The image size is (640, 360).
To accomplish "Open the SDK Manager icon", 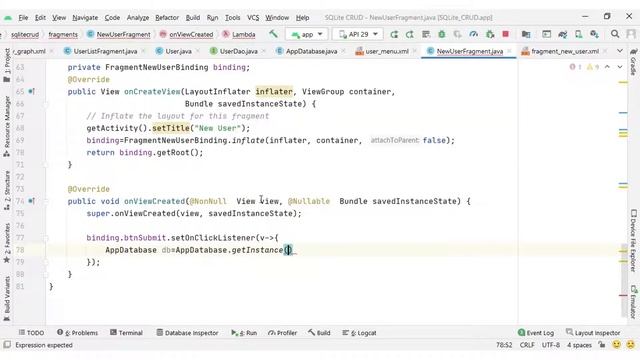I will point(594,34).
